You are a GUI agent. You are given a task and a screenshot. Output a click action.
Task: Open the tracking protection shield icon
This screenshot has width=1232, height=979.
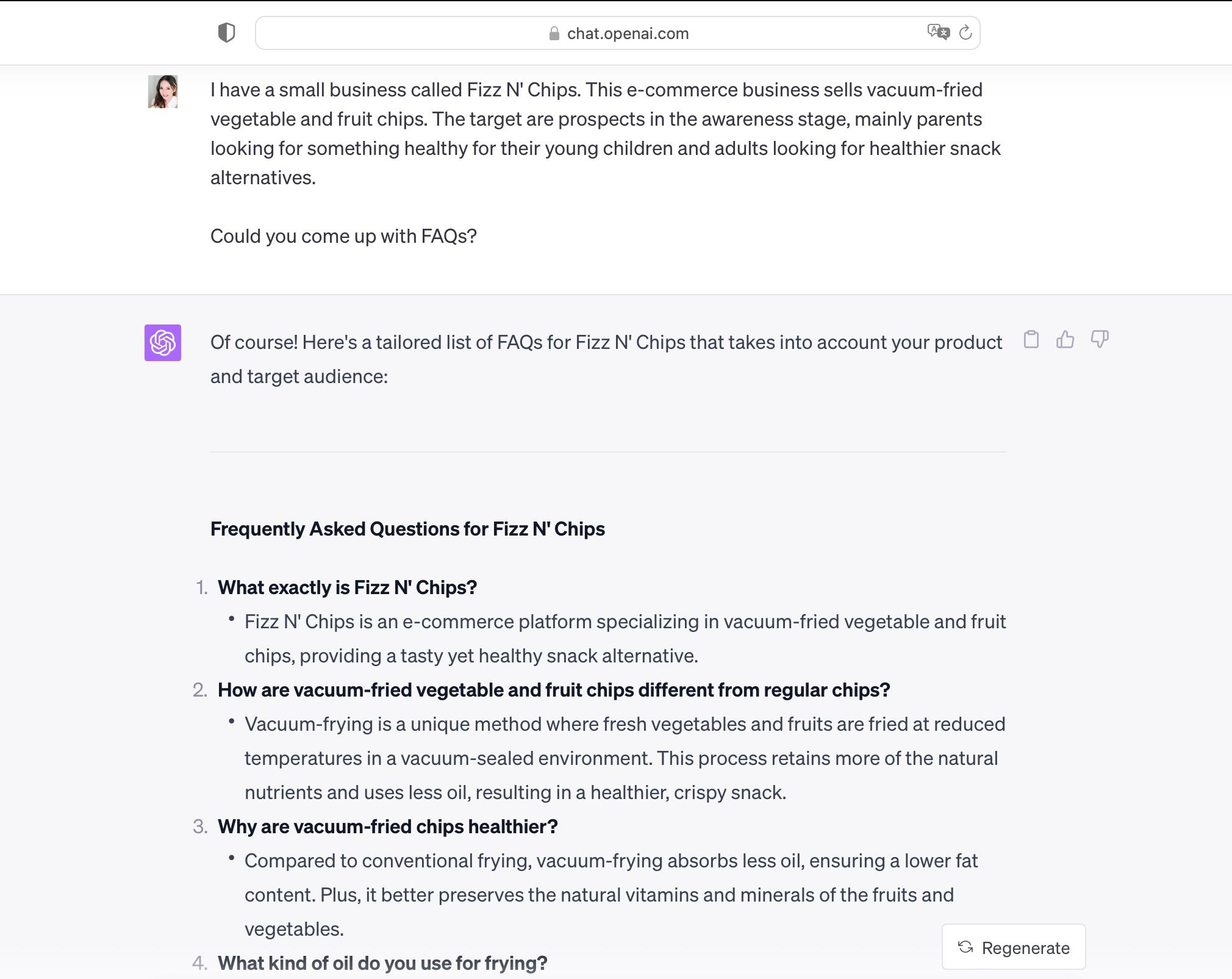[227, 33]
